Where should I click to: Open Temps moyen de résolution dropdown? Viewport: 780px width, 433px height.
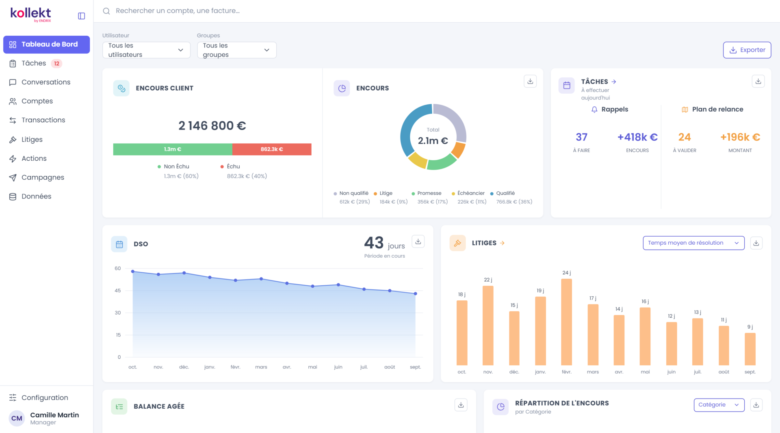693,243
